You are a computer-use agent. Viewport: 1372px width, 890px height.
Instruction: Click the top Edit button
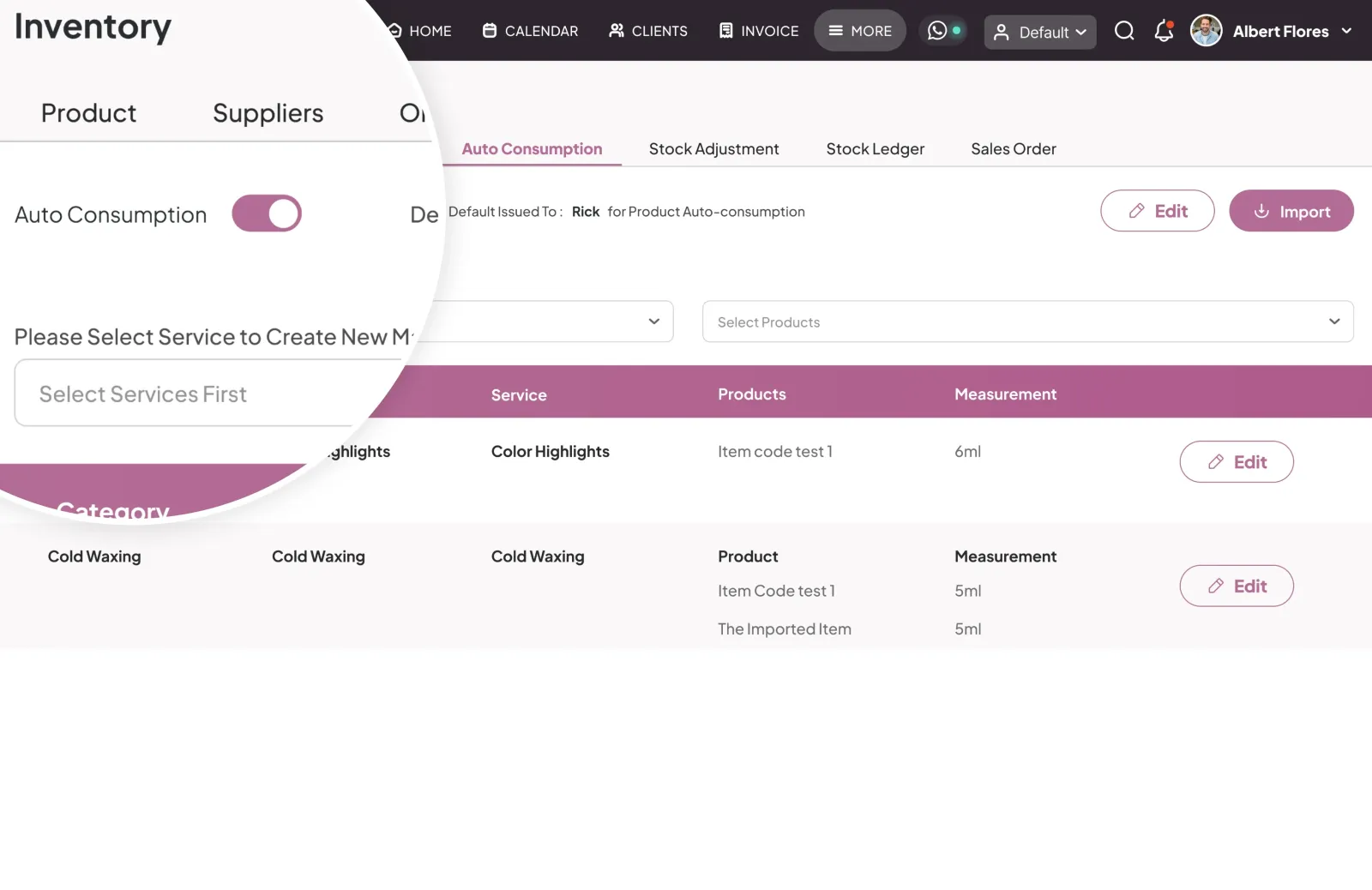click(1158, 211)
